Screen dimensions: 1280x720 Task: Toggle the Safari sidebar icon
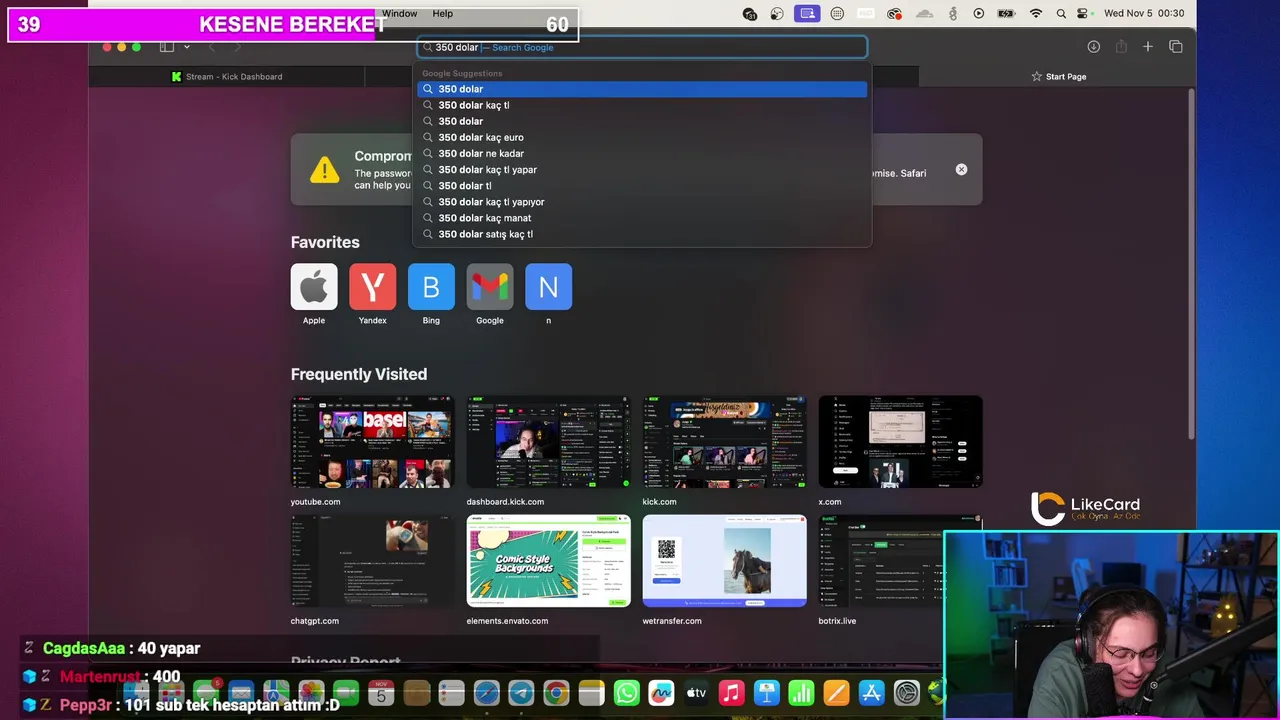coord(167,47)
